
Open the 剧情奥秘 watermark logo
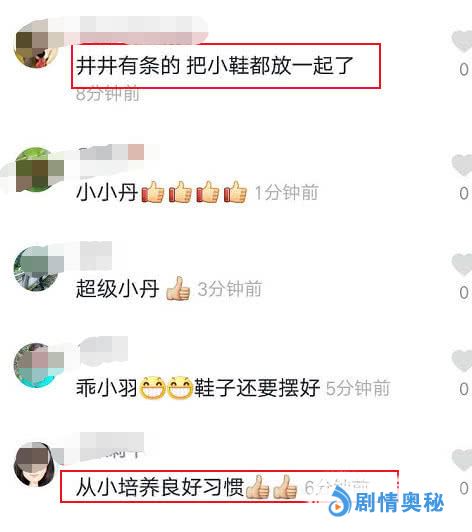coord(340,503)
